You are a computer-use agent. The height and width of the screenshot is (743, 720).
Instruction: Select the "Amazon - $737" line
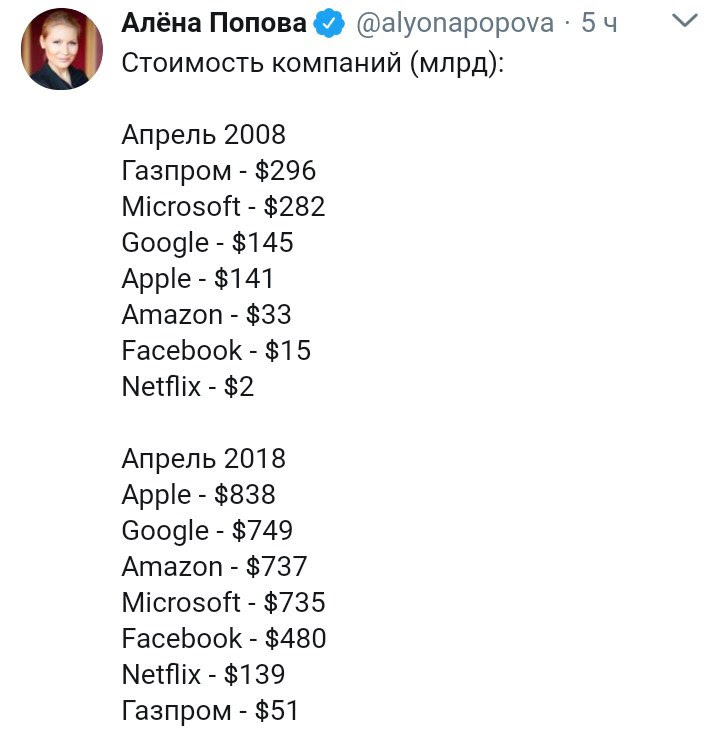tap(214, 567)
